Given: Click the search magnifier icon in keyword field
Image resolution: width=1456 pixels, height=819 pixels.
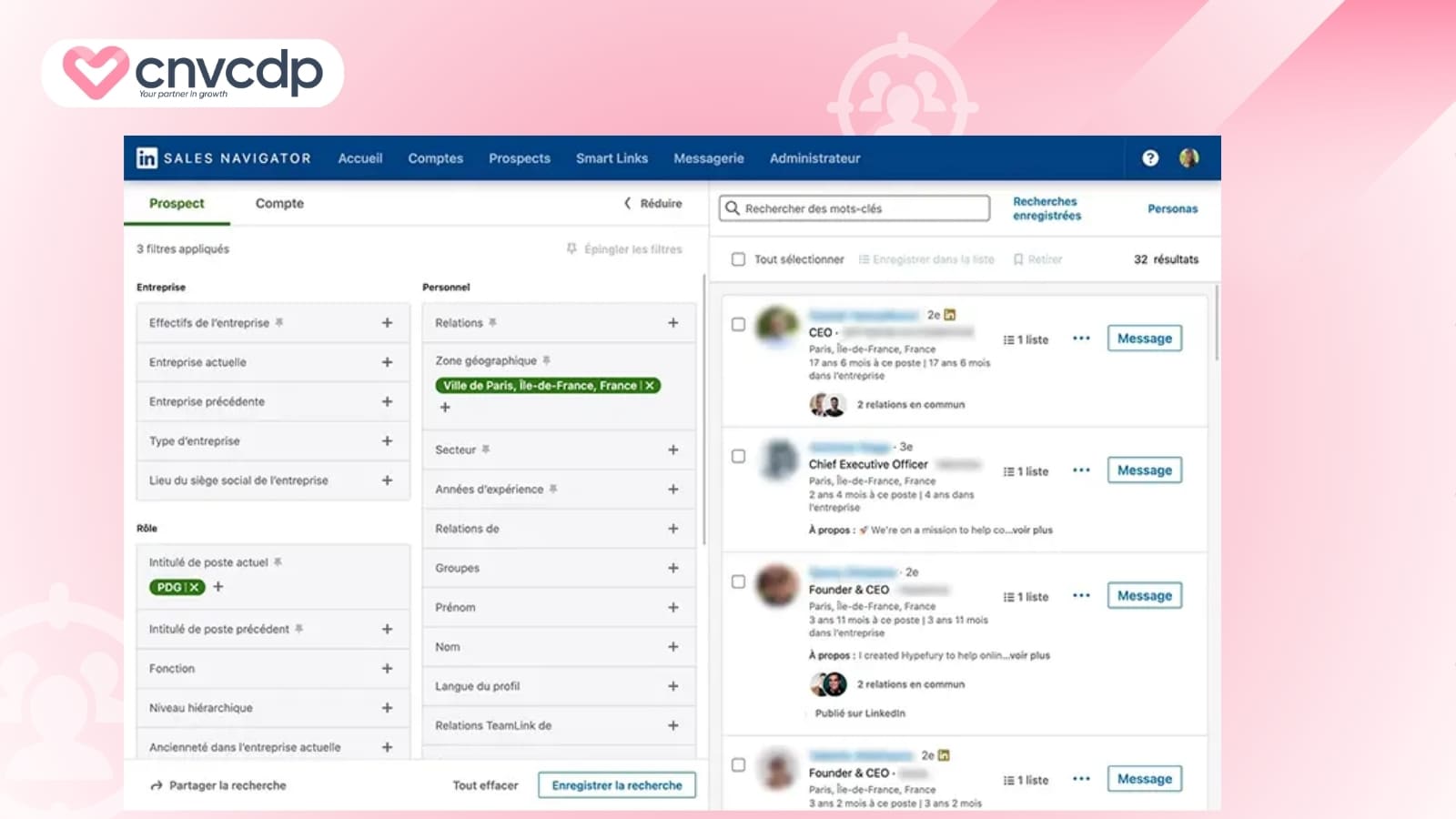Looking at the screenshot, I should tap(733, 208).
